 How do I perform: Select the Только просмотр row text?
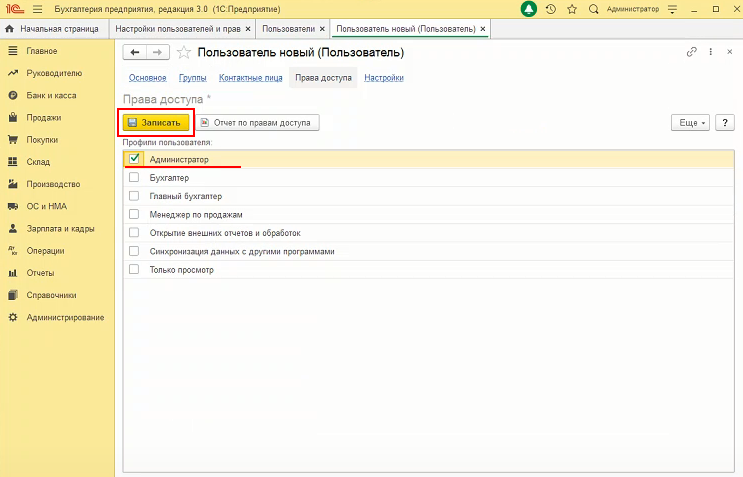181,270
